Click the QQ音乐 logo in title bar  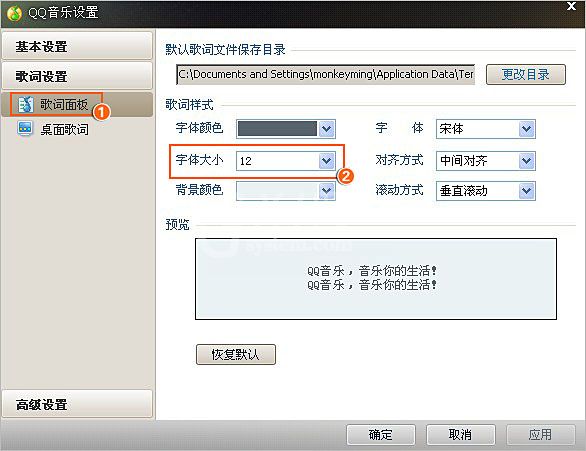tap(14, 13)
